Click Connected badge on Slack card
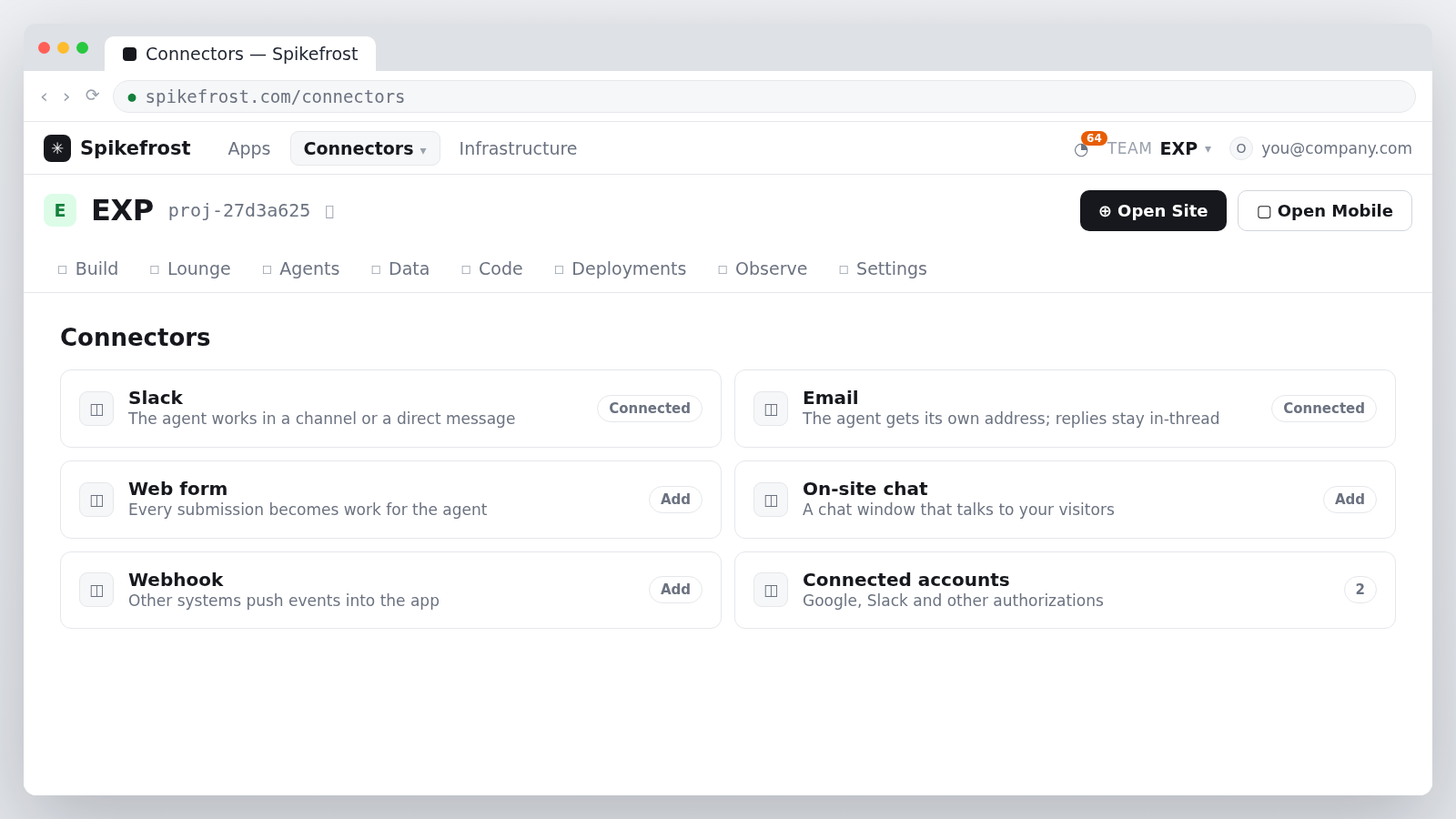 (x=650, y=409)
